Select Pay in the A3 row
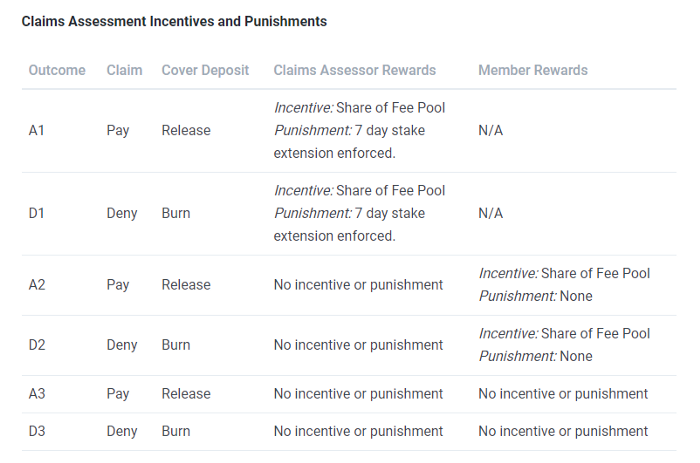Screen dimensions: 700x463 pyautogui.click(x=118, y=394)
